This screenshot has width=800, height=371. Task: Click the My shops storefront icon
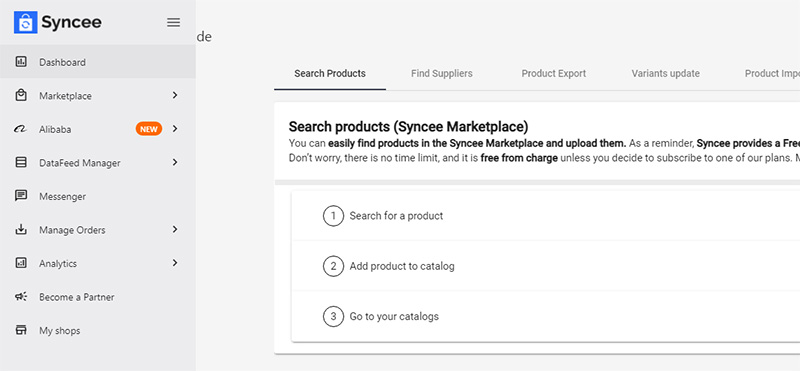tap(21, 330)
